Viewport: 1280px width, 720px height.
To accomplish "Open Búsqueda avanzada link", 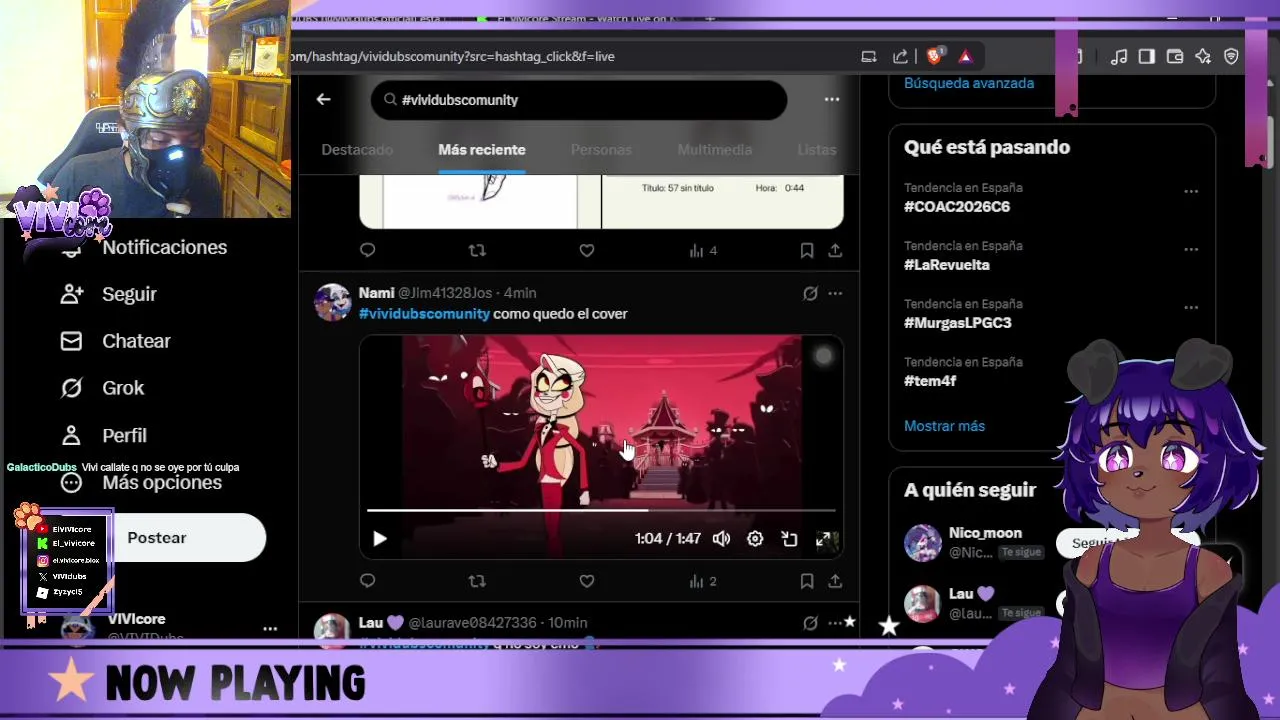I will (969, 83).
